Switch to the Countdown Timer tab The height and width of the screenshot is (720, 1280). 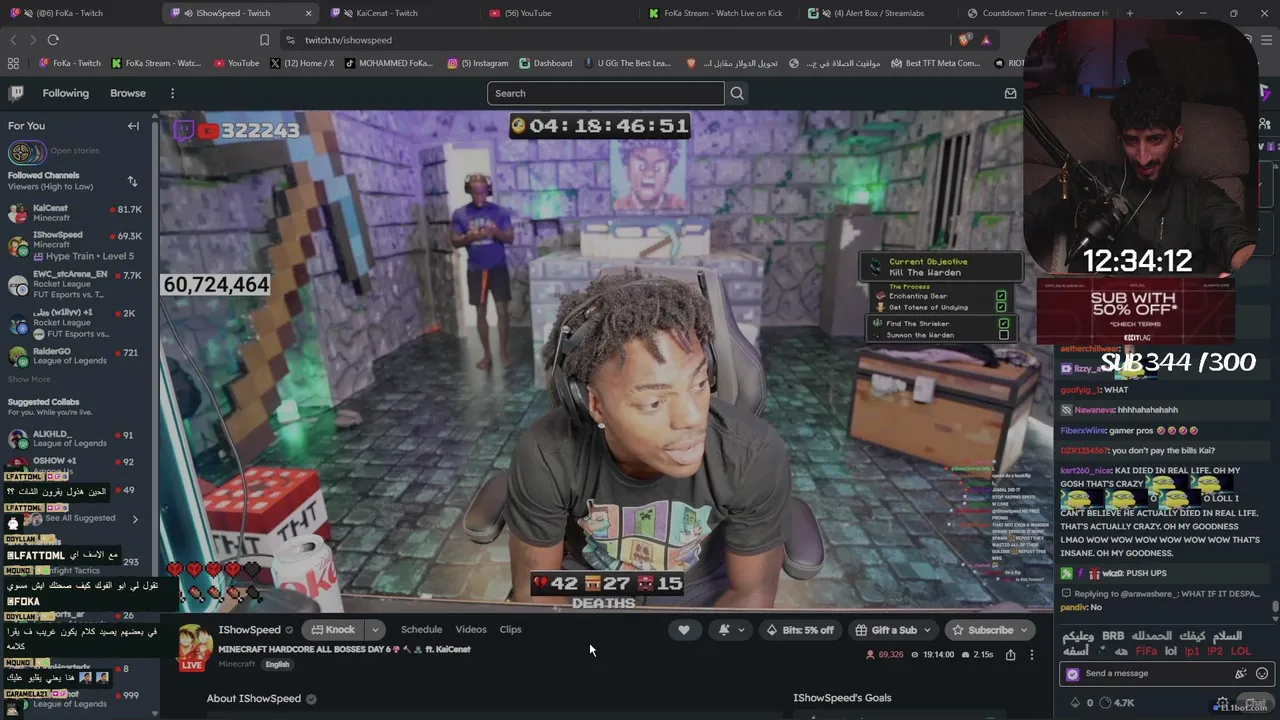coord(1036,13)
